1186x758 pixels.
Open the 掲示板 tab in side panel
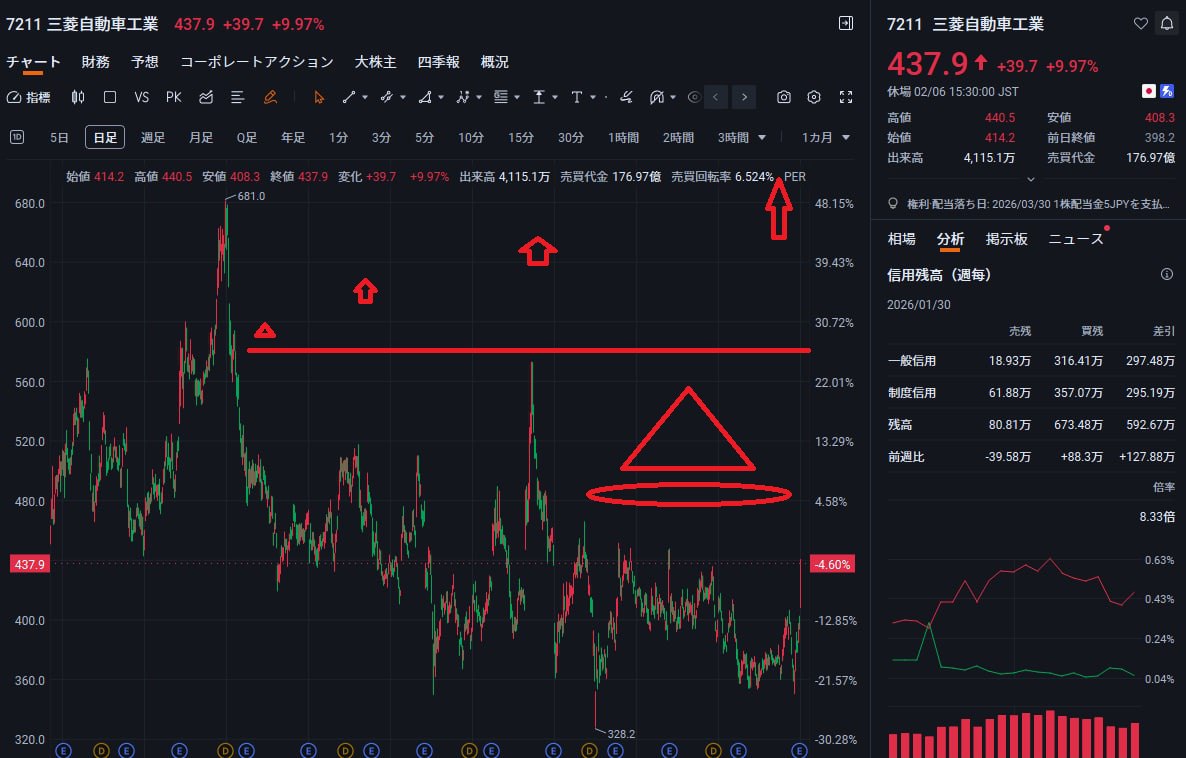tap(1007, 239)
